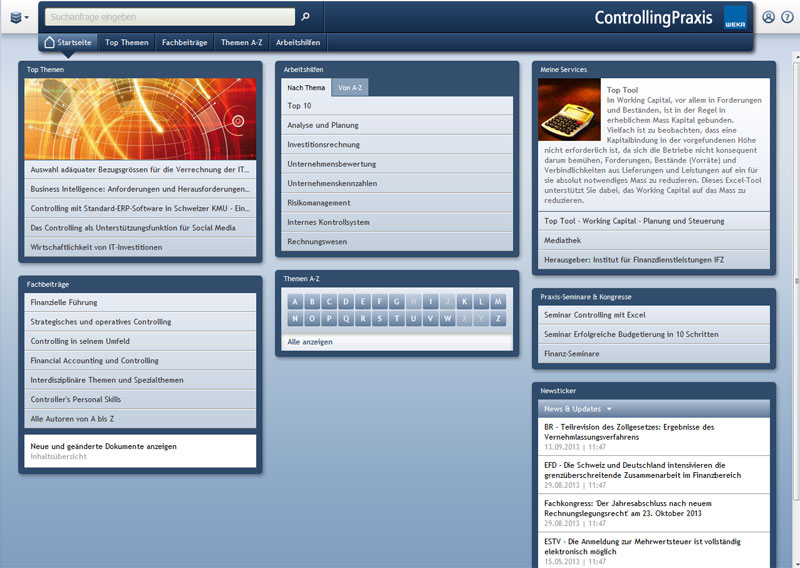Open Das Controlling als Unterstützungsfunktion article
The height and width of the screenshot is (568, 800).
click(140, 228)
